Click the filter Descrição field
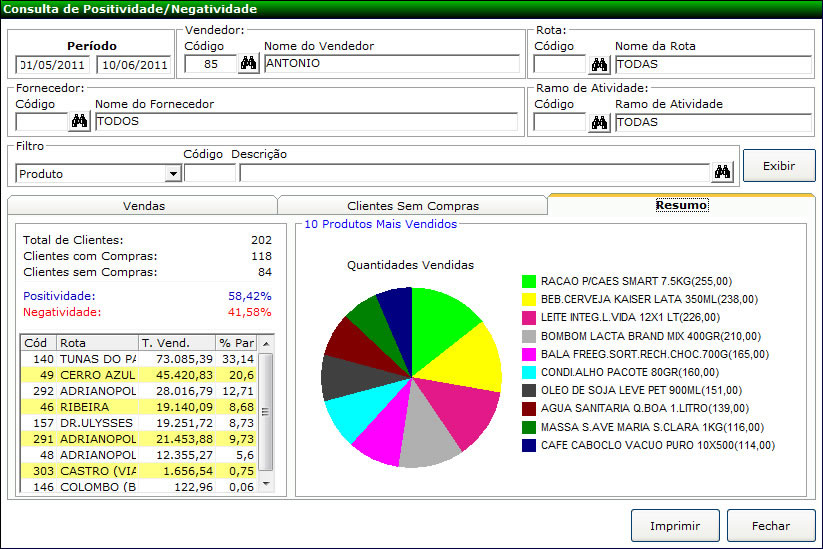Screen dimensions: 823x549 [474, 173]
